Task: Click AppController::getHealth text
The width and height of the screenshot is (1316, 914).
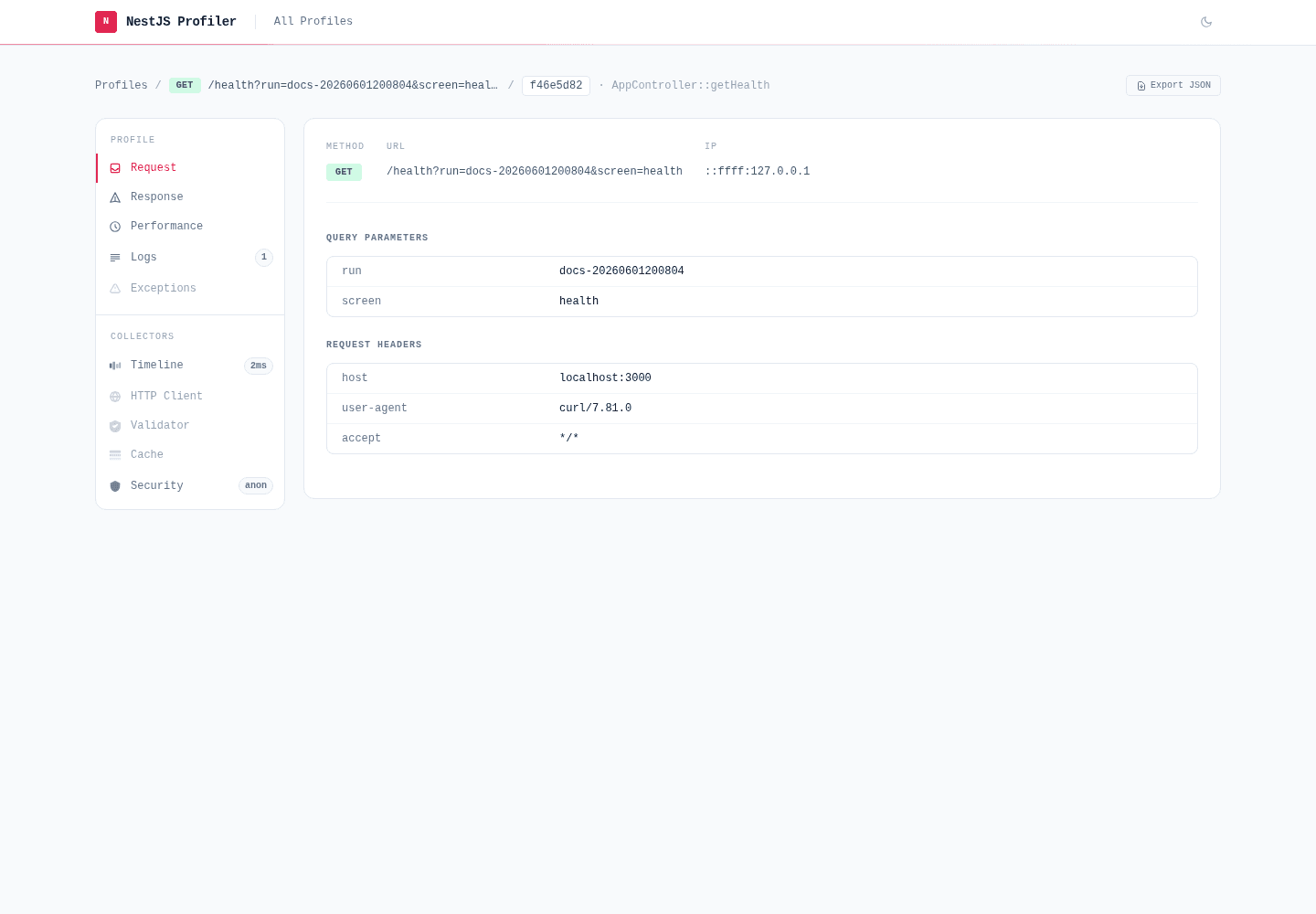Action: pos(690,85)
